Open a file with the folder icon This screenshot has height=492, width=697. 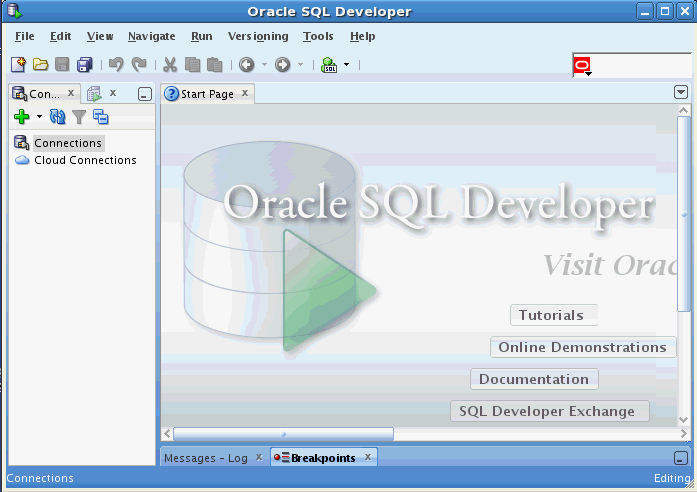click(x=40, y=65)
